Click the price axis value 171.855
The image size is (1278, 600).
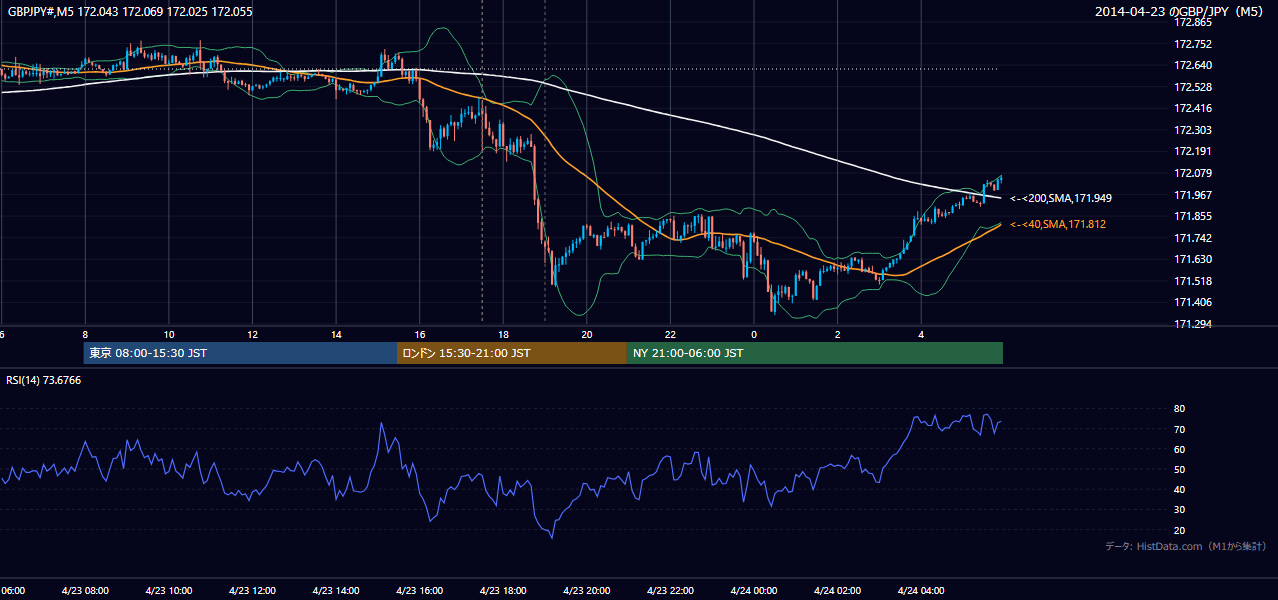pos(1192,216)
